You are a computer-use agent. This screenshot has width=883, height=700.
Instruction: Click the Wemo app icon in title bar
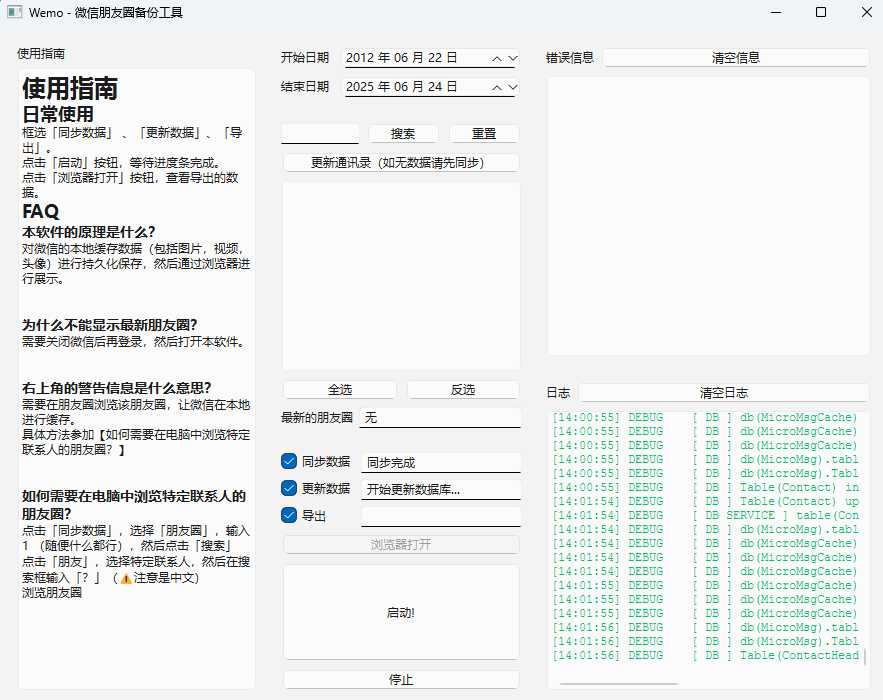pos(14,13)
